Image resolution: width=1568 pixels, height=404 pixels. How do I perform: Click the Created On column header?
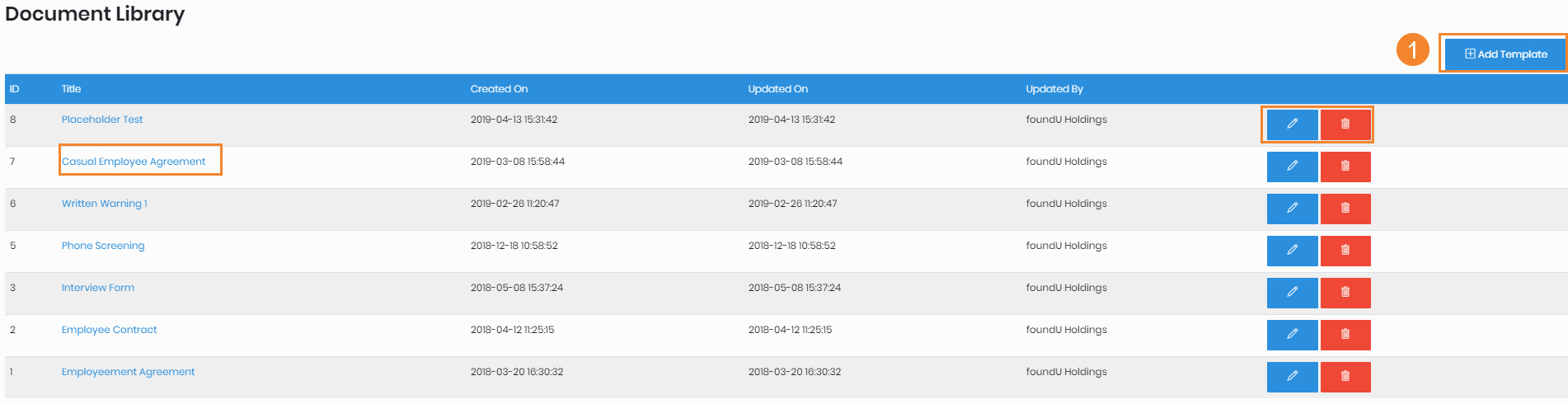(499, 89)
